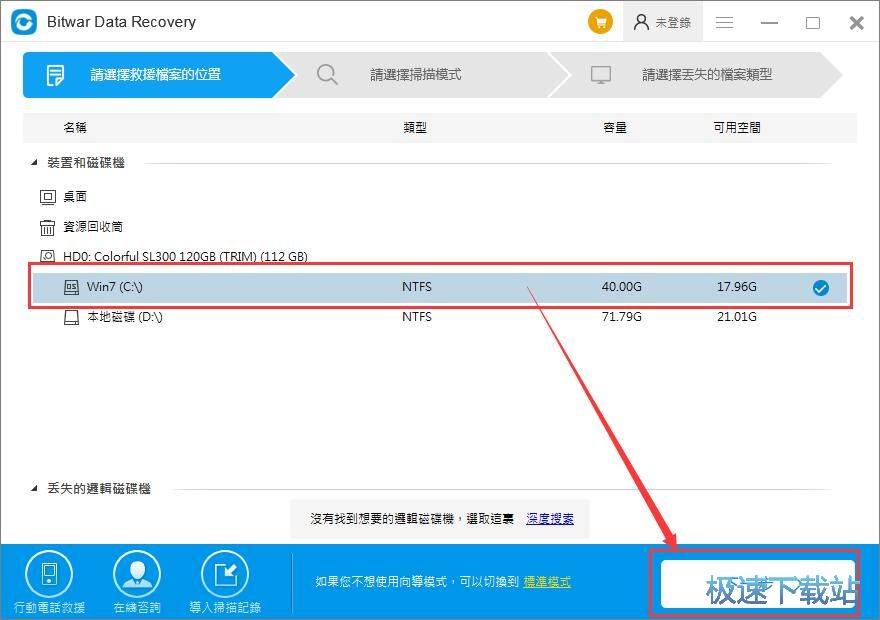This screenshot has height=620, width=880.
Task: Click the magnifier icon in scan mode step
Action: tap(327, 75)
